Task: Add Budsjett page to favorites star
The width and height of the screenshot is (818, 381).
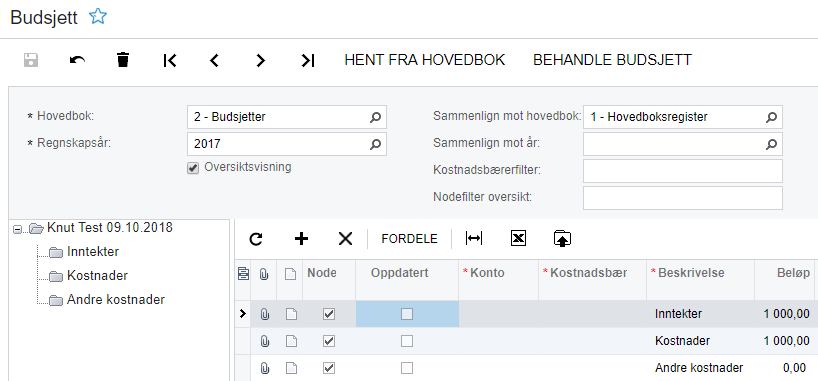Action: click(x=98, y=17)
